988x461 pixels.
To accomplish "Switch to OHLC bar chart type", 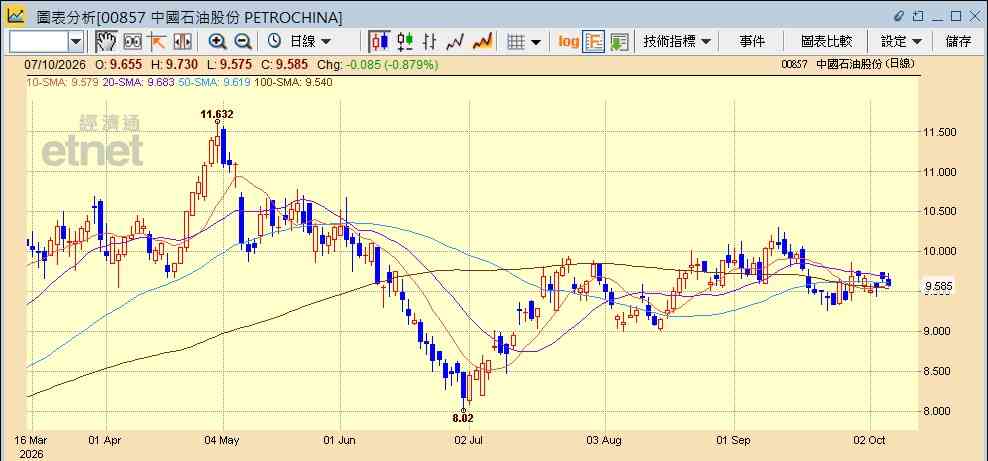I will (430, 42).
